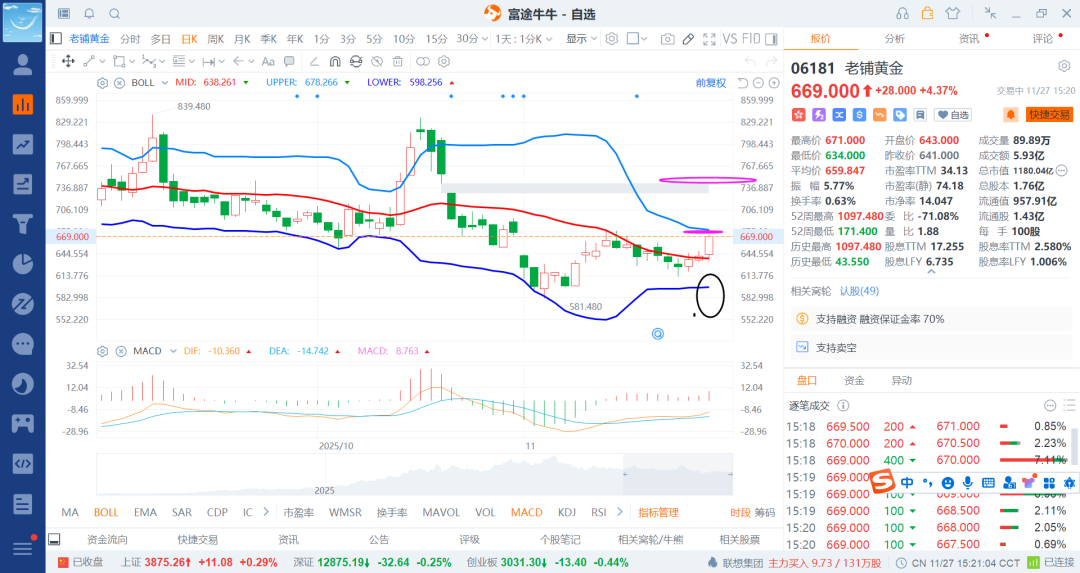Toggle the BOLL indicator in the bottom bar
This screenshot has height=573, width=1080.
pos(106,512)
